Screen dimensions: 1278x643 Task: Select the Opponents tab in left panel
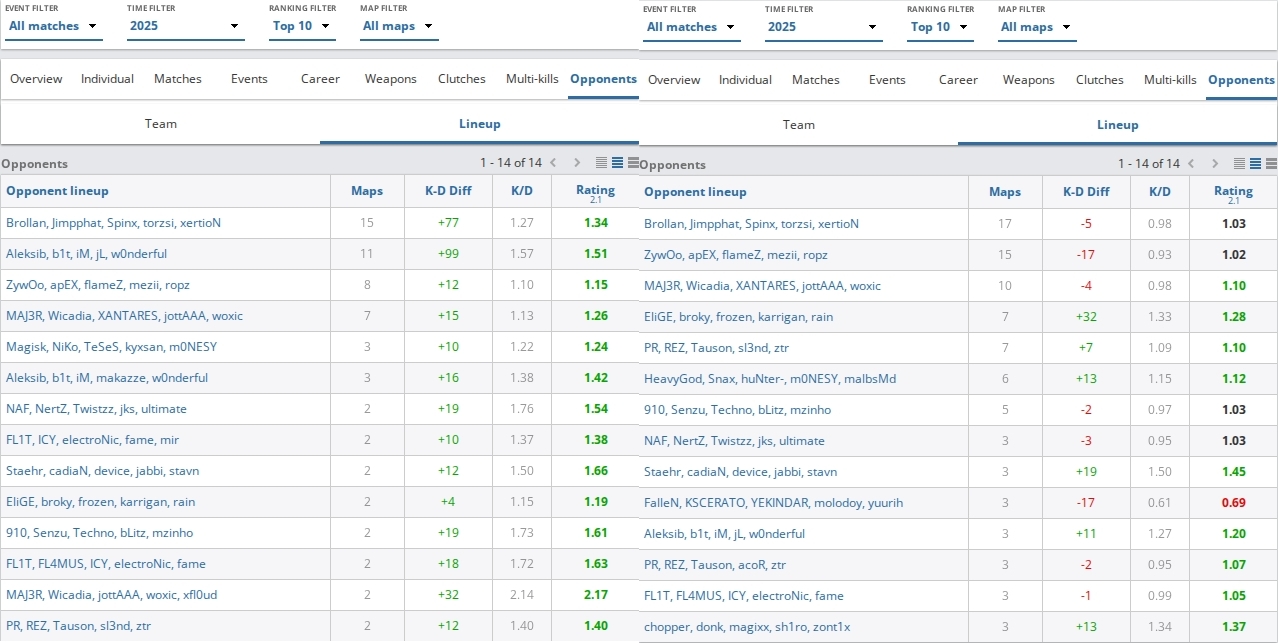[603, 79]
